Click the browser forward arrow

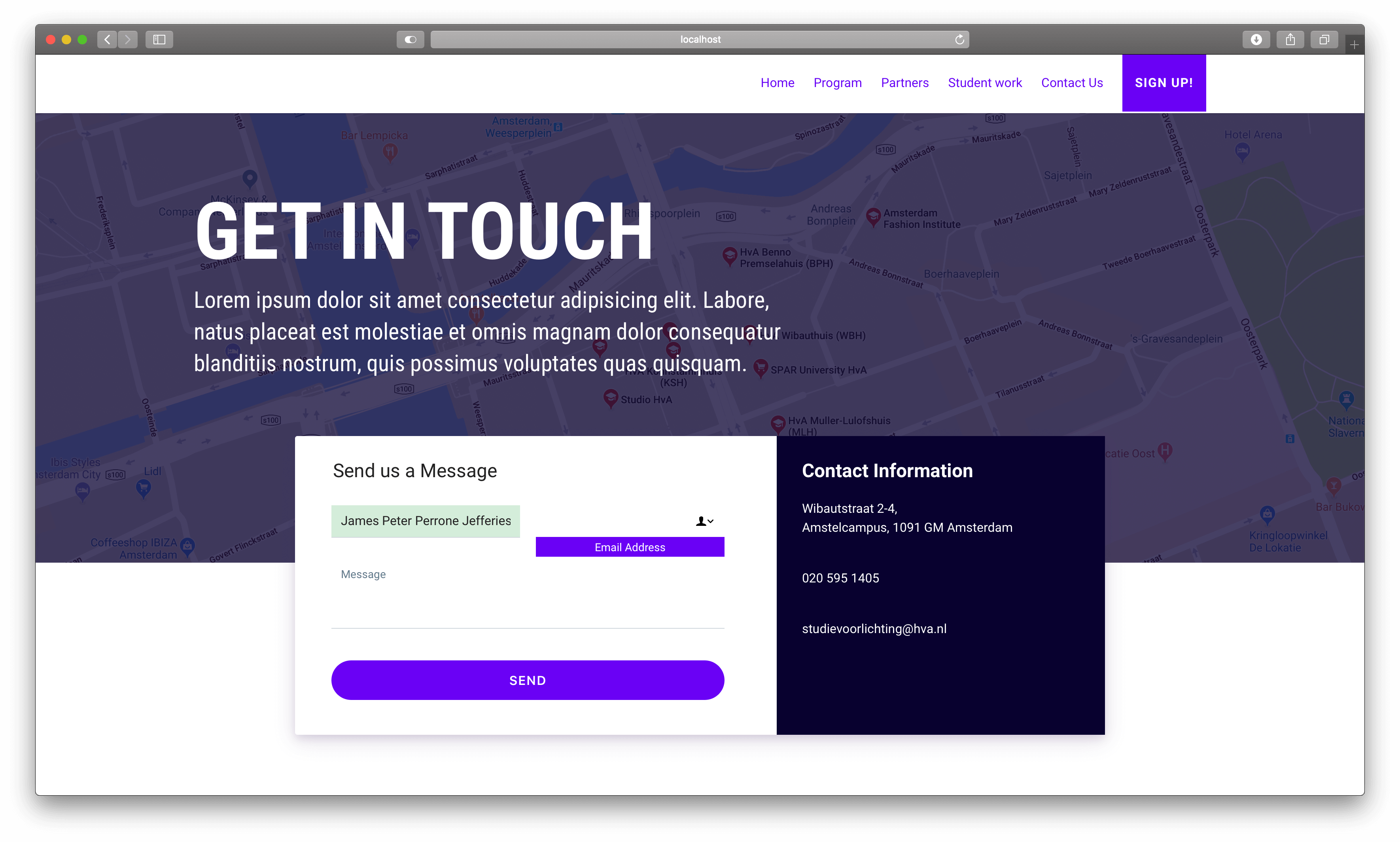tap(128, 39)
